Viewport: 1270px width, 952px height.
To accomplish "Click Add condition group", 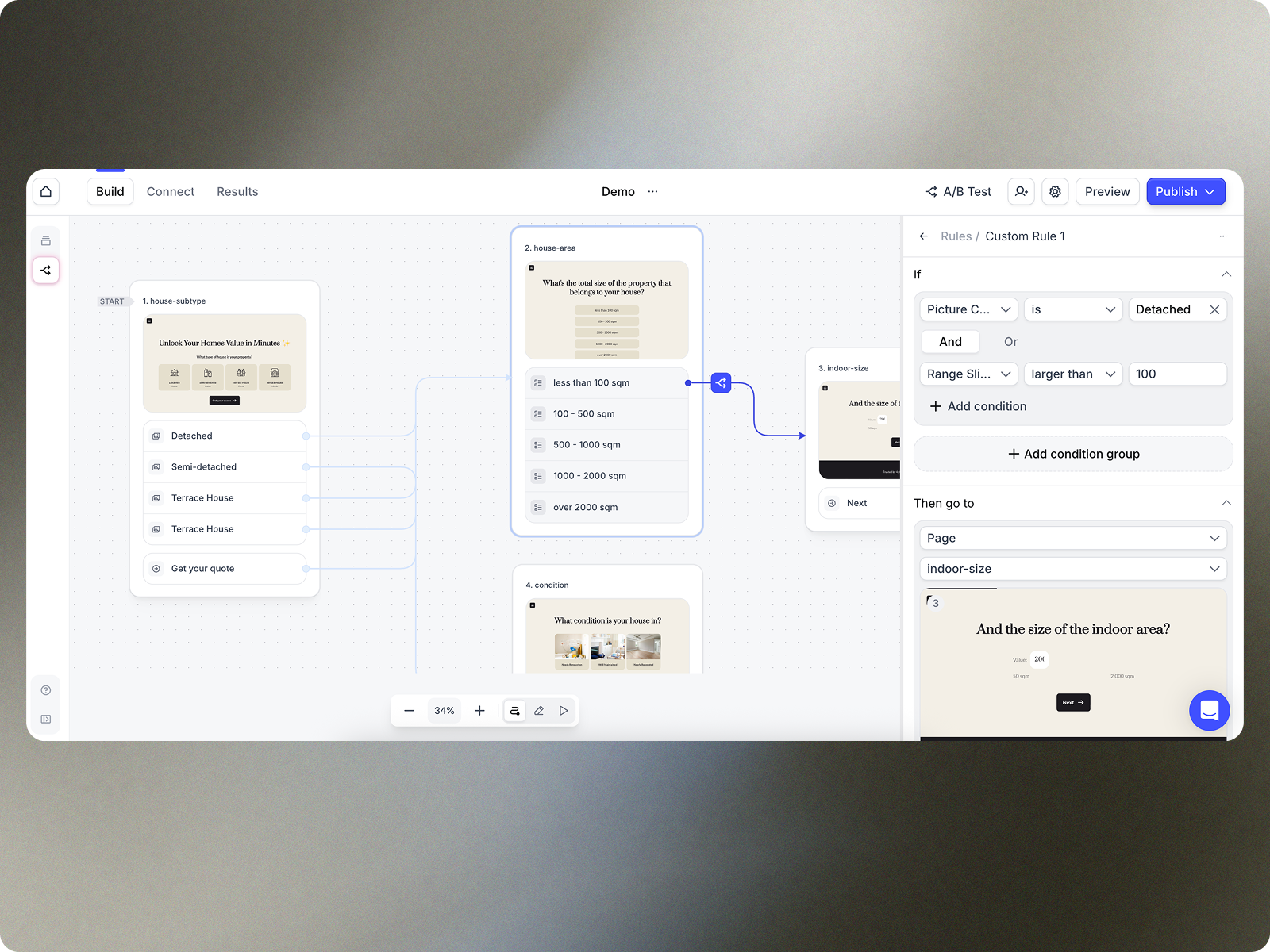I will (x=1073, y=454).
